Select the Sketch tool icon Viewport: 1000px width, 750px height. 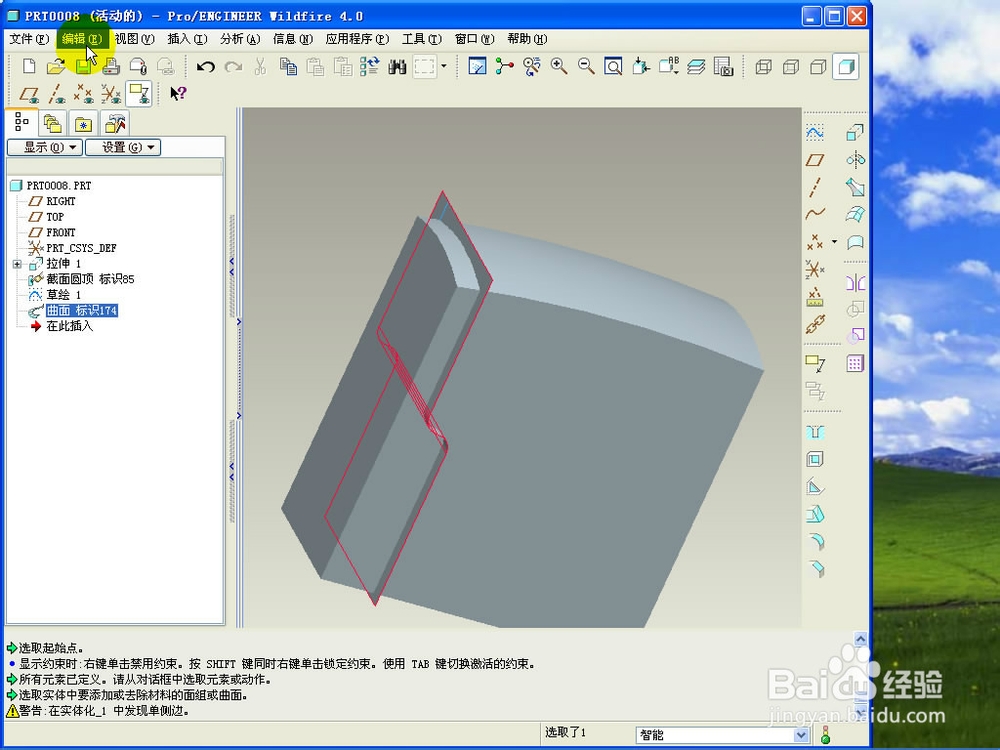[x=814, y=133]
